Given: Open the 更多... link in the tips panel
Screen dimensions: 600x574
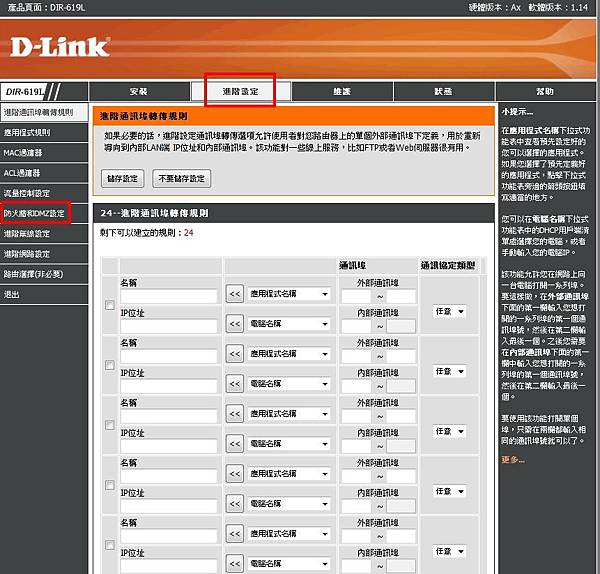Looking at the screenshot, I should (513, 460).
